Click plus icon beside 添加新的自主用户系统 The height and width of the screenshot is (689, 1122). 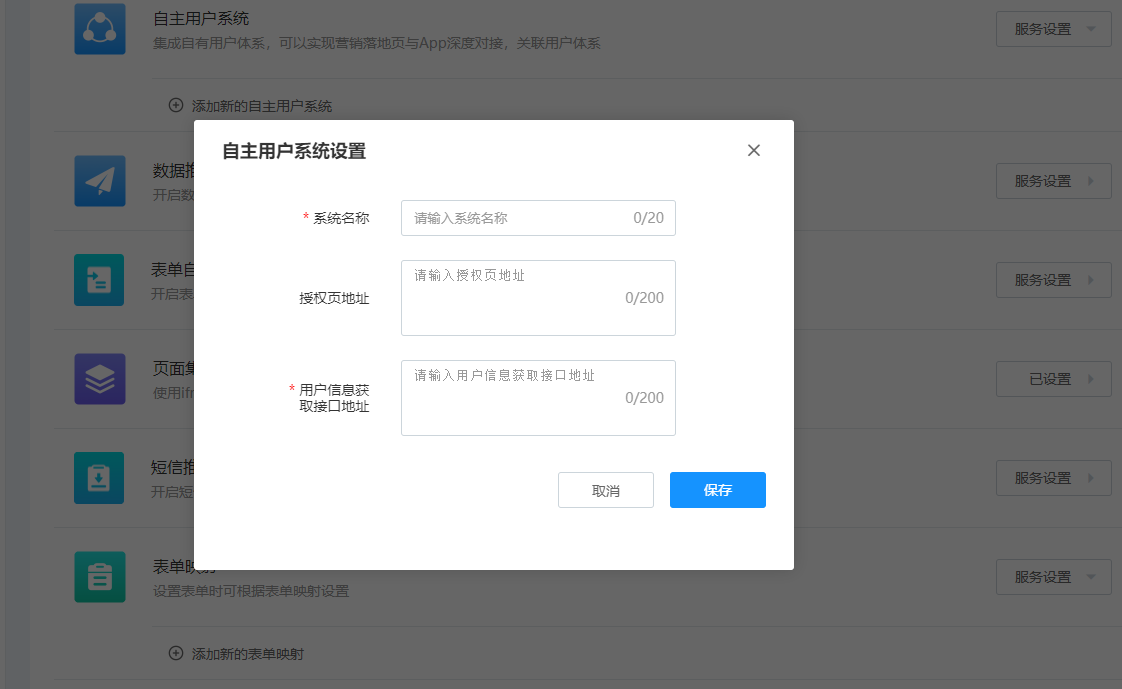tap(176, 105)
